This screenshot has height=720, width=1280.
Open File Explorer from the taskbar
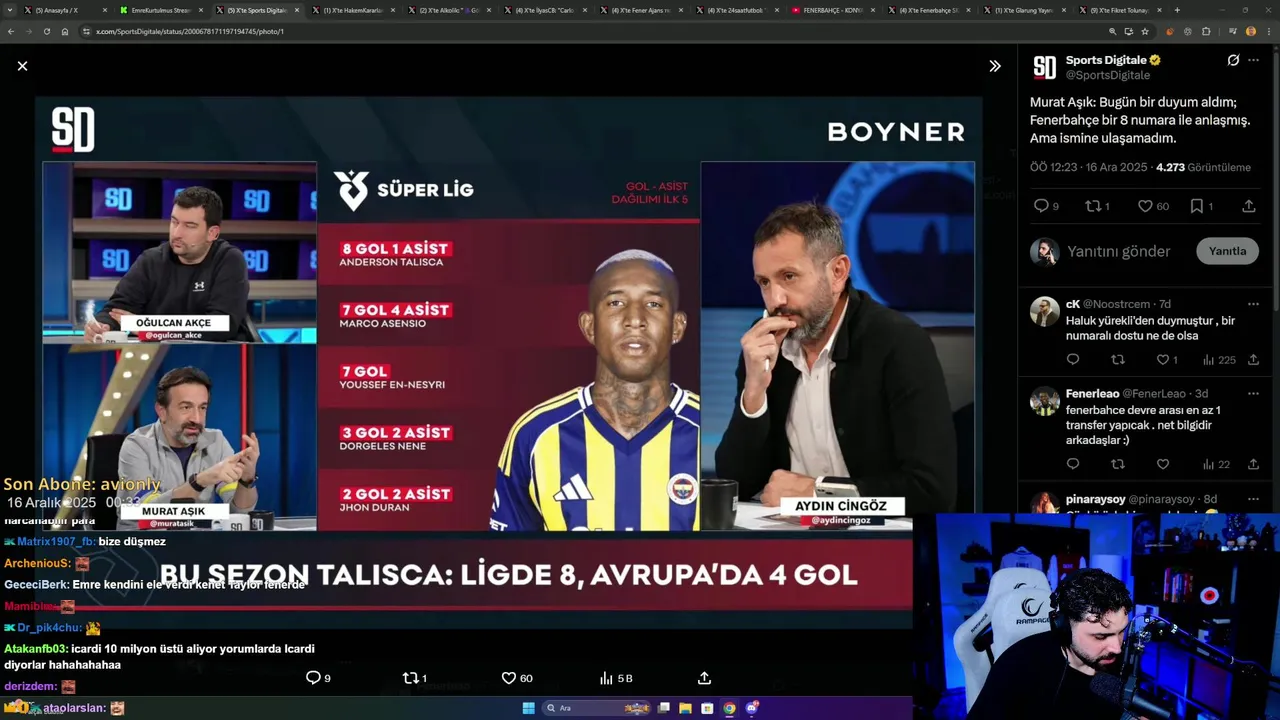coord(685,708)
